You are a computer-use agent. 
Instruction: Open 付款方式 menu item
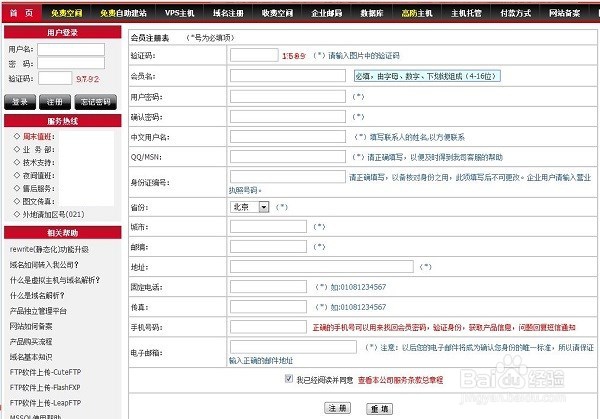pos(515,13)
